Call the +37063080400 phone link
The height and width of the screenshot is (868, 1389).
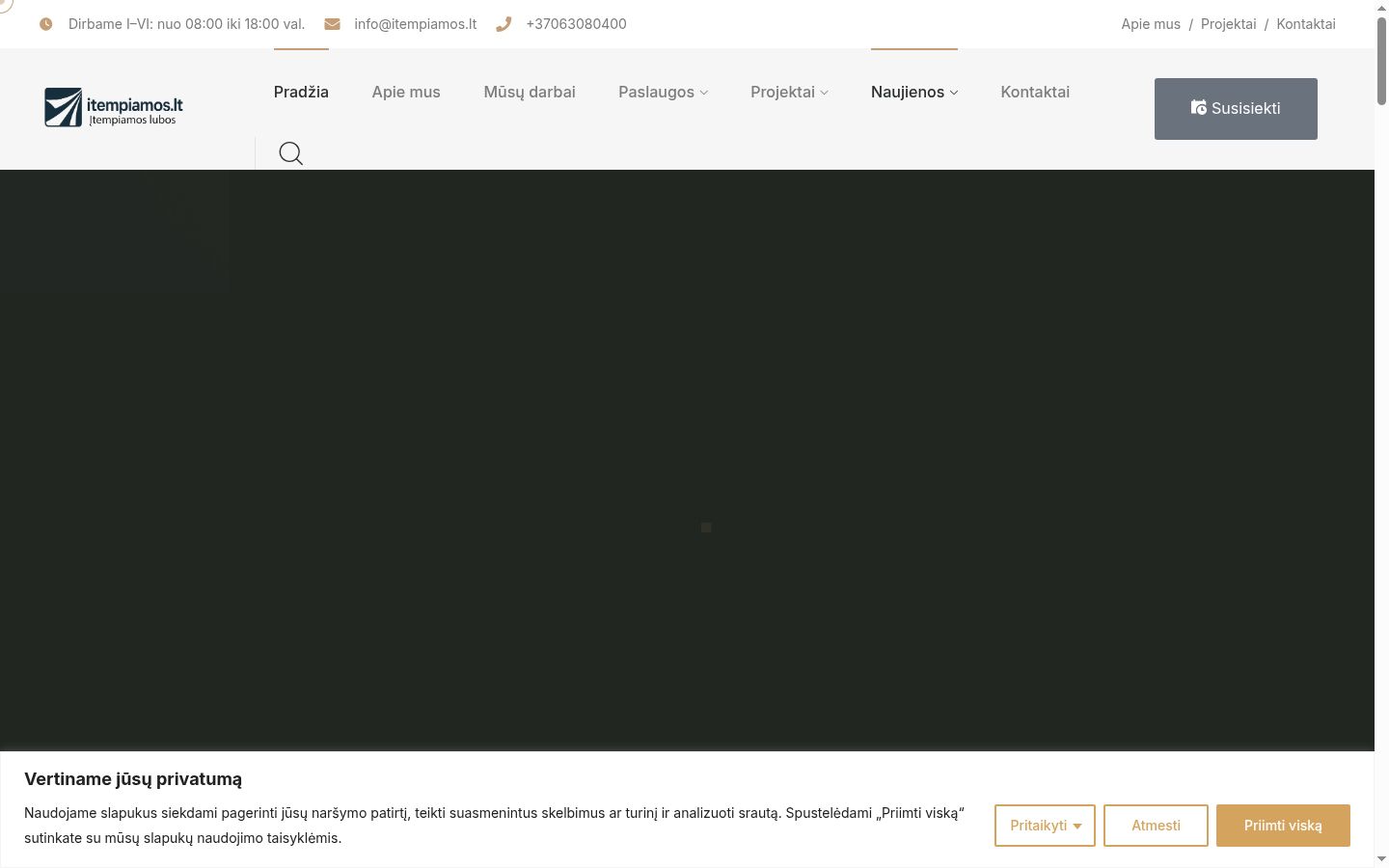click(576, 24)
